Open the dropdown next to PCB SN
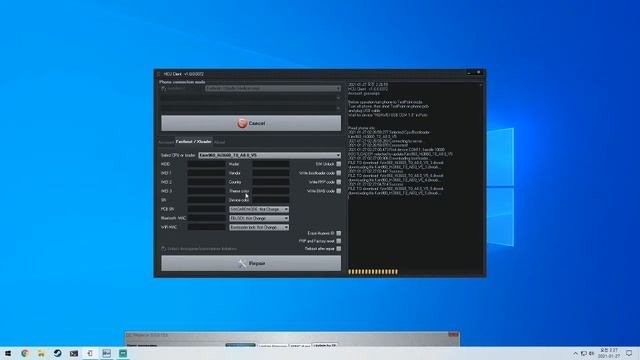The width and height of the screenshot is (640, 360). tap(259, 209)
